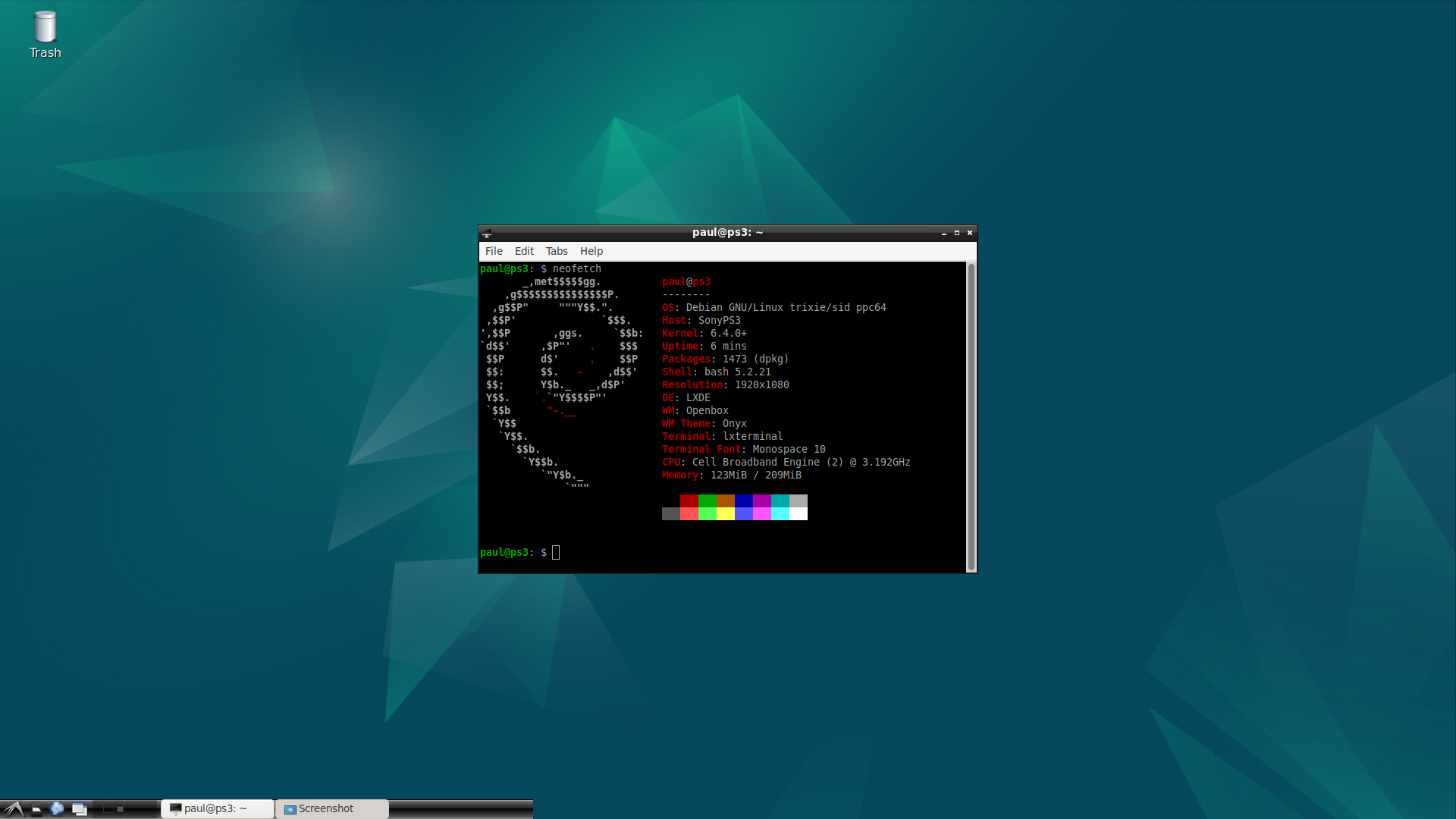Click the 'OS: Debian GNU/Linux trixie/sid ppc64' line
1456x819 pixels.
[x=774, y=307]
